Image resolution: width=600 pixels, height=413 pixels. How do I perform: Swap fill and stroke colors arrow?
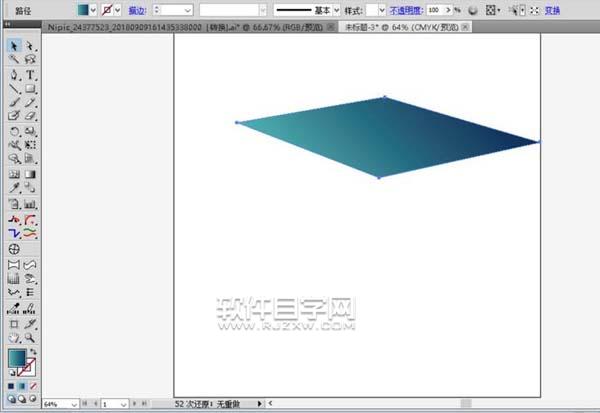point(34,352)
